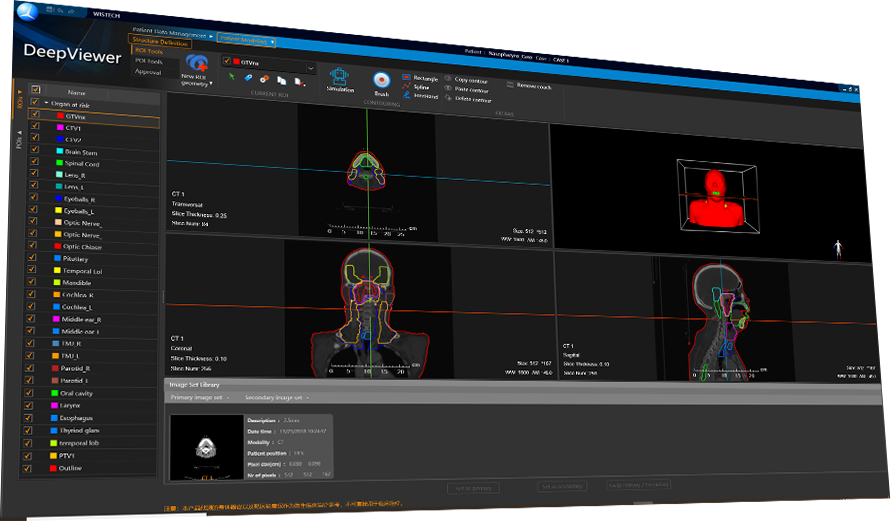Click the DeepViewer globe logo icon

[x=27, y=11]
